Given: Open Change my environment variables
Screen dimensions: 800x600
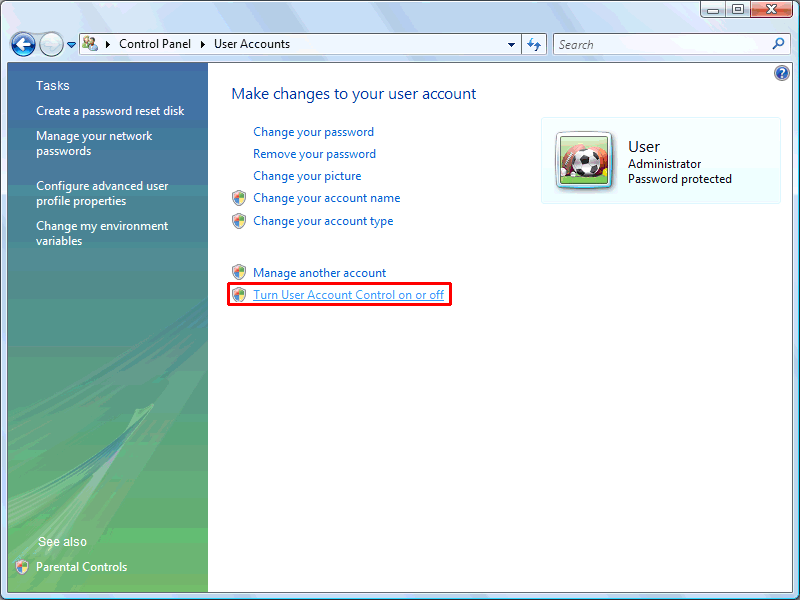Looking at the screenshot, I should pyautogui.click(x=102, y=233).
